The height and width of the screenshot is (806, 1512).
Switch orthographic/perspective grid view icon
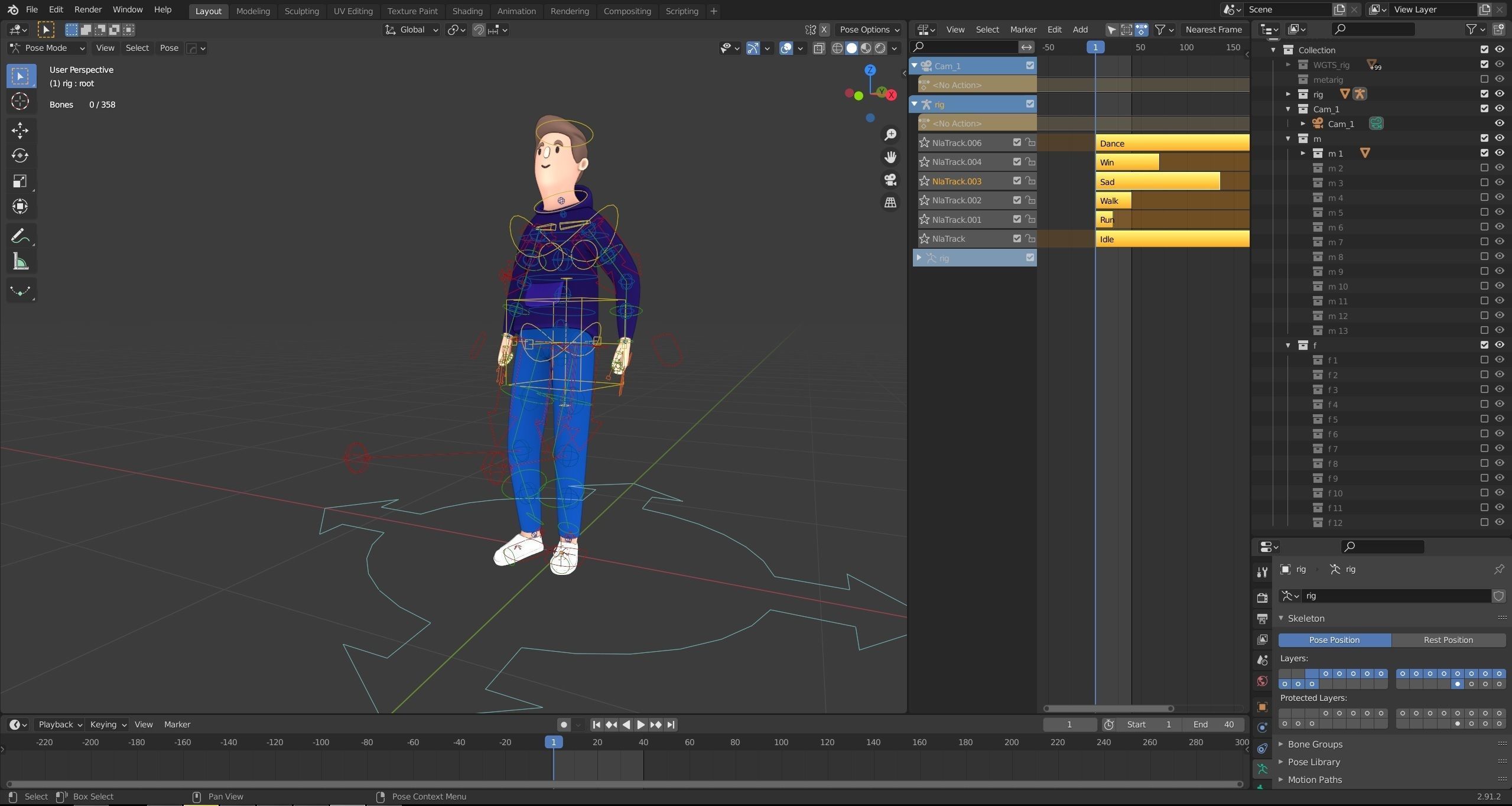890,202
